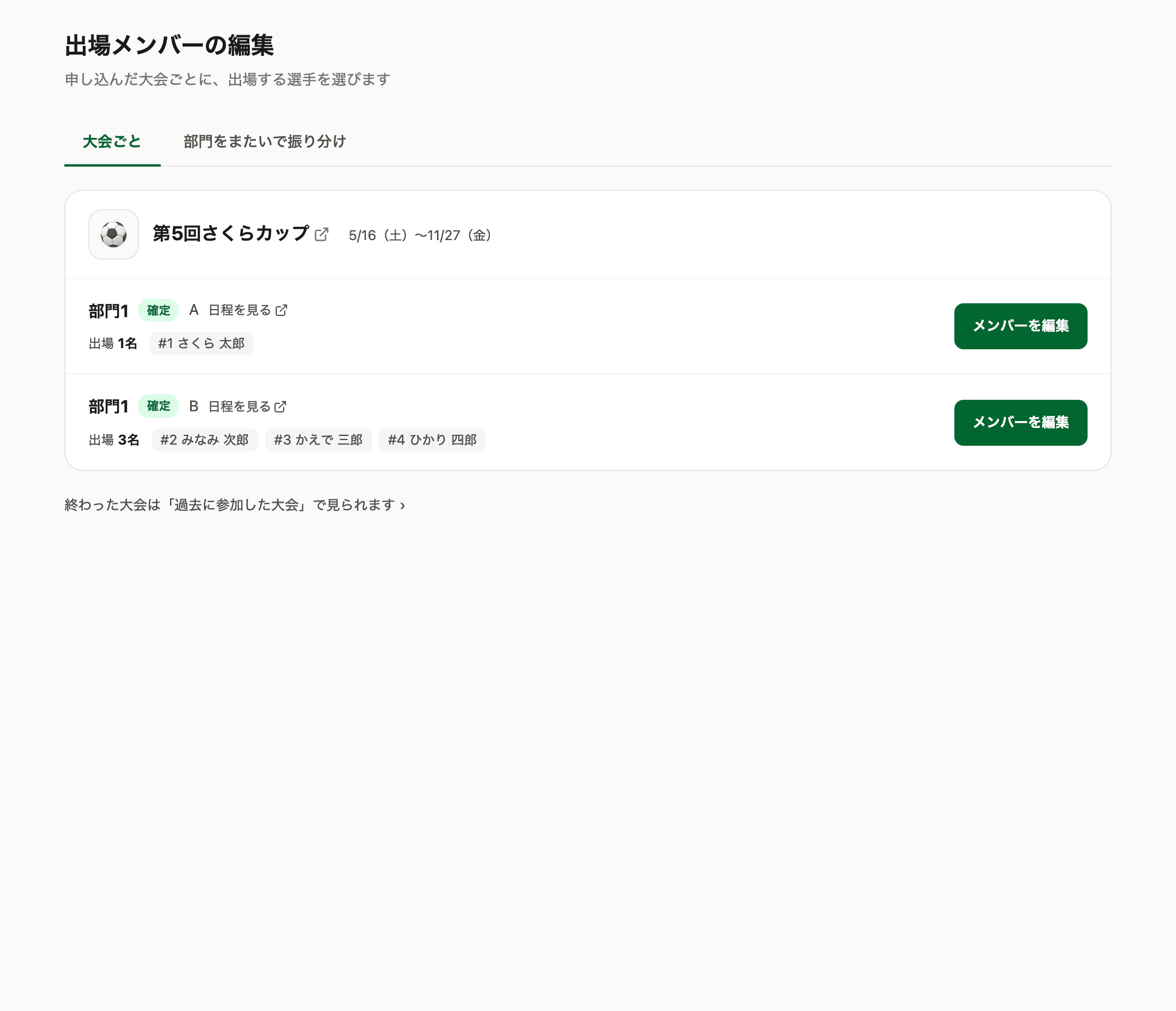Image resolution: width=1176 pixels, height=1011 pixels.
Task: Click the tournament date range 5/16（土）〜11/27（金）
Action: point(421,236)
